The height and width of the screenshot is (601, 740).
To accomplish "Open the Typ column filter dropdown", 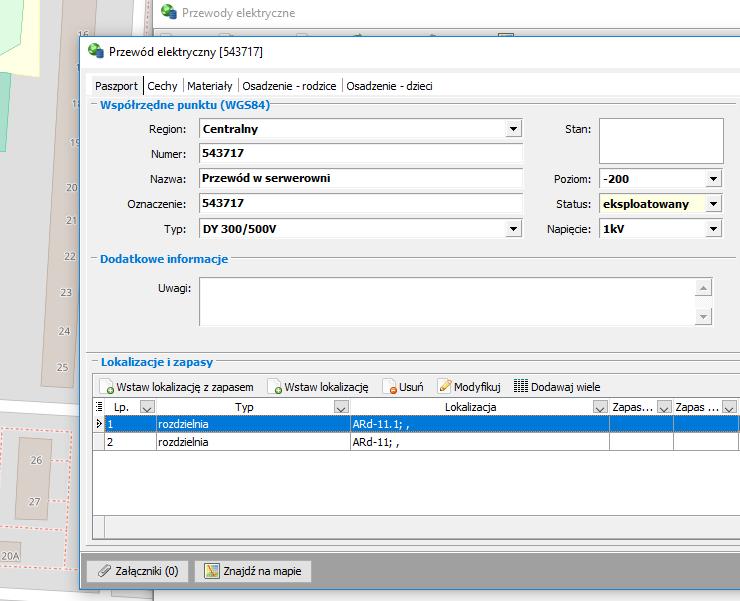I will (x=341, y=407).
